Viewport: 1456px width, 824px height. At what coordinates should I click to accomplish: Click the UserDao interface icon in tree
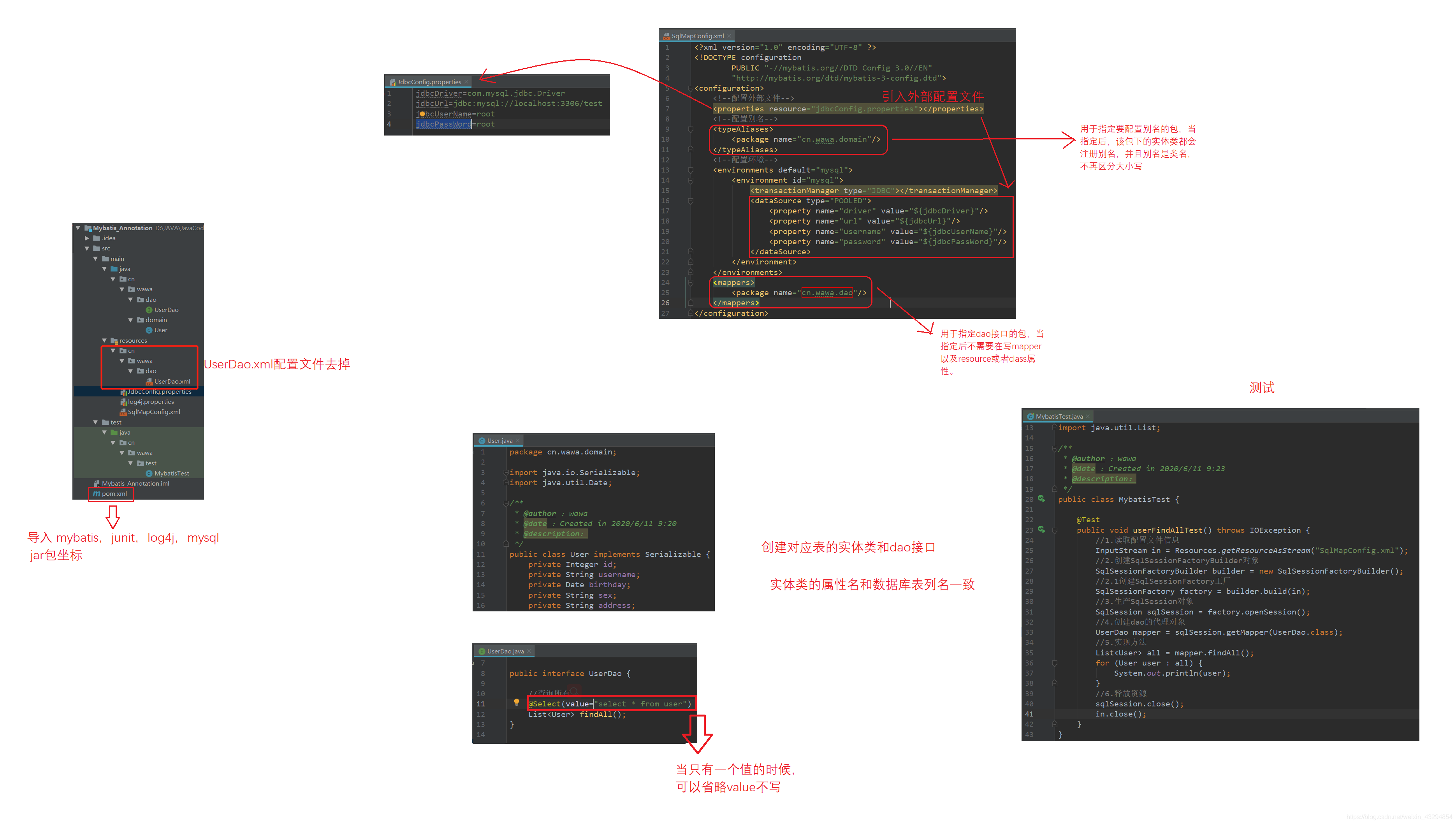(x=149, y=310)
